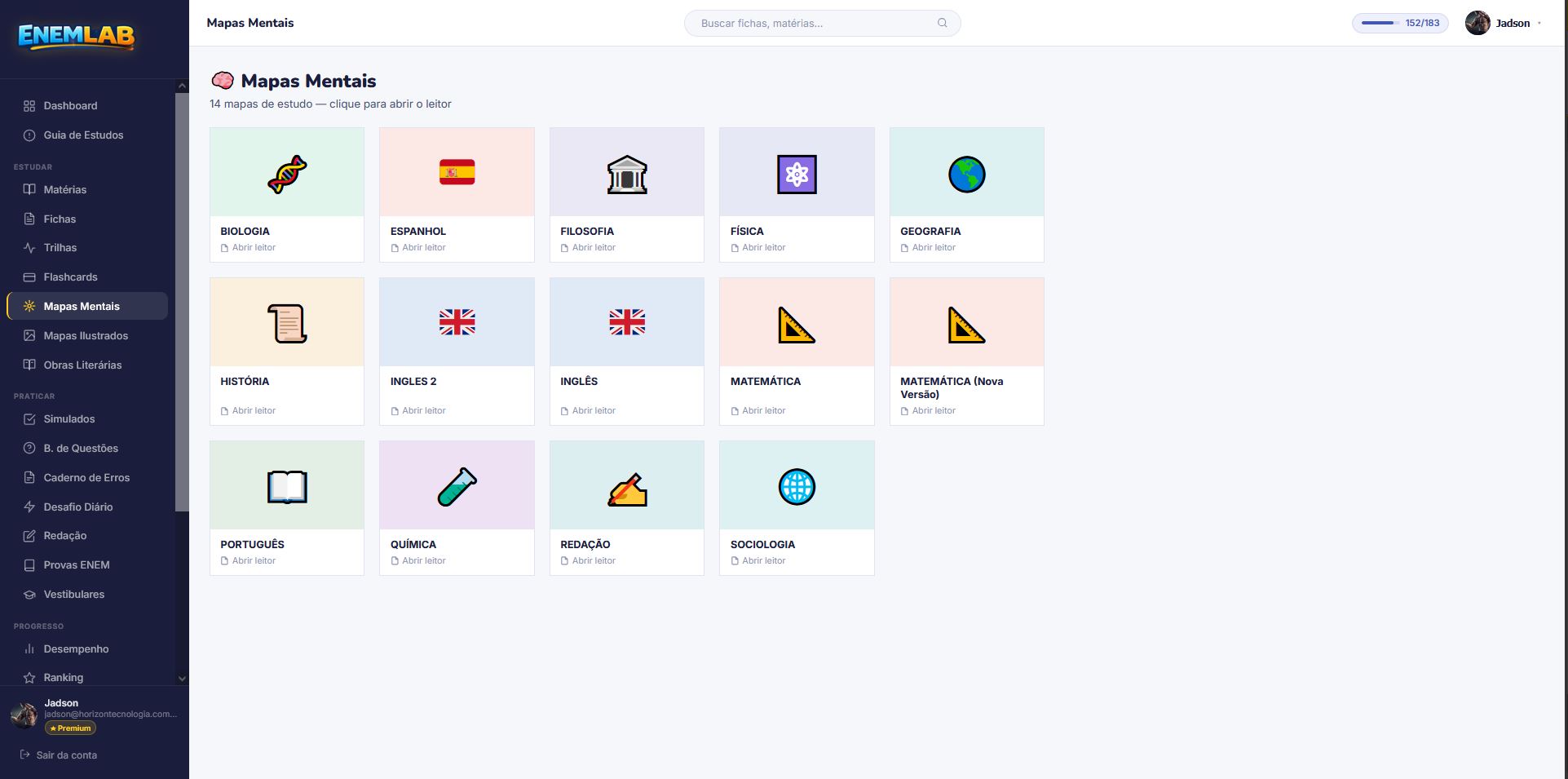Viewport: 1568px width, 779px height.
Task: Click the Caderno de Erros icon
Action: [x=29, y=478]
